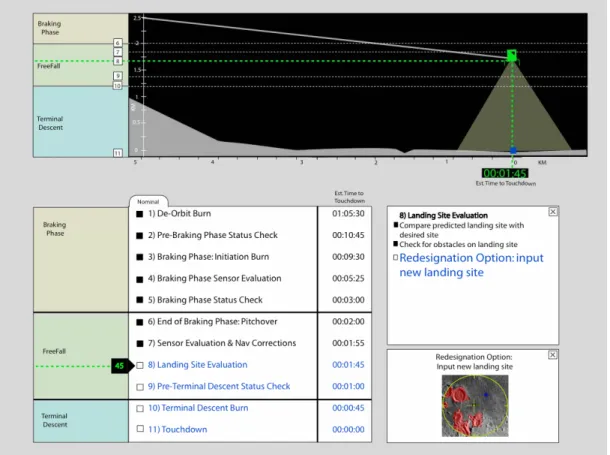This screenshot has height=455, width=610.
Task: Click the 00:00:00 touchdown time value
Action: [348, 429]
